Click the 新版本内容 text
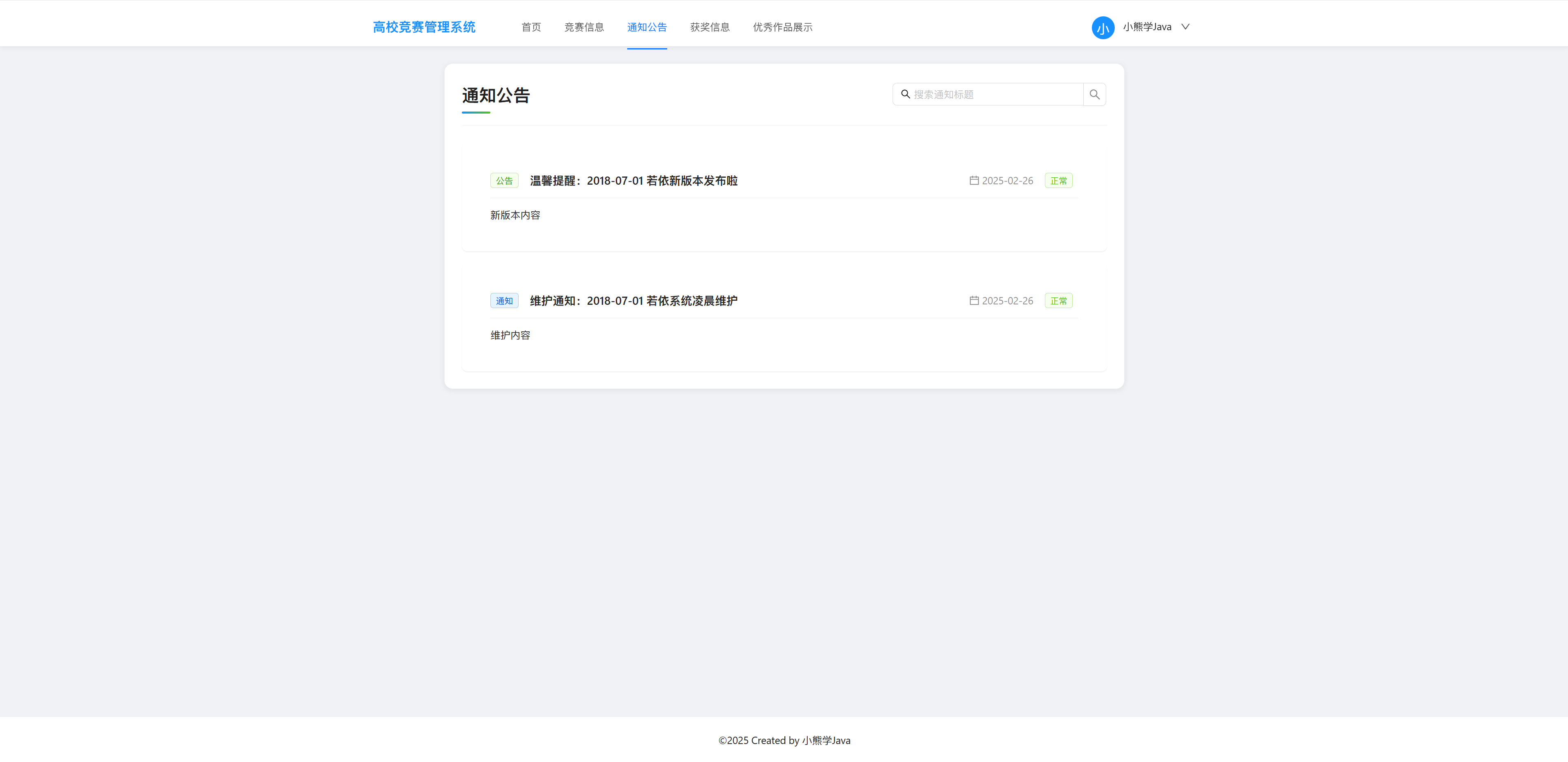 tap(515, 215)
